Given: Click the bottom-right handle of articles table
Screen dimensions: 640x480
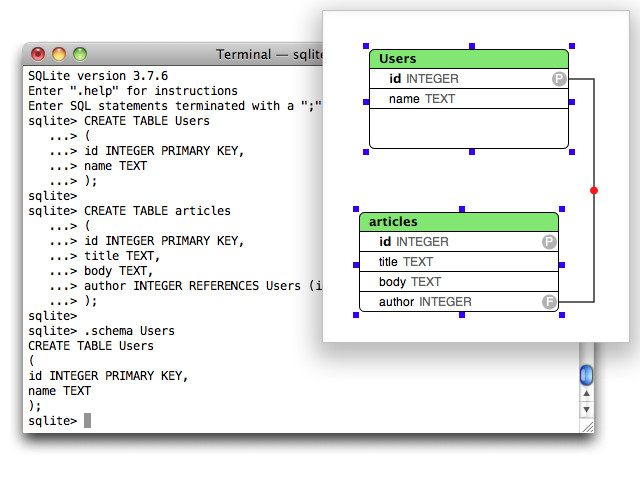Looking at the screenshot, I should coord(562,315).
